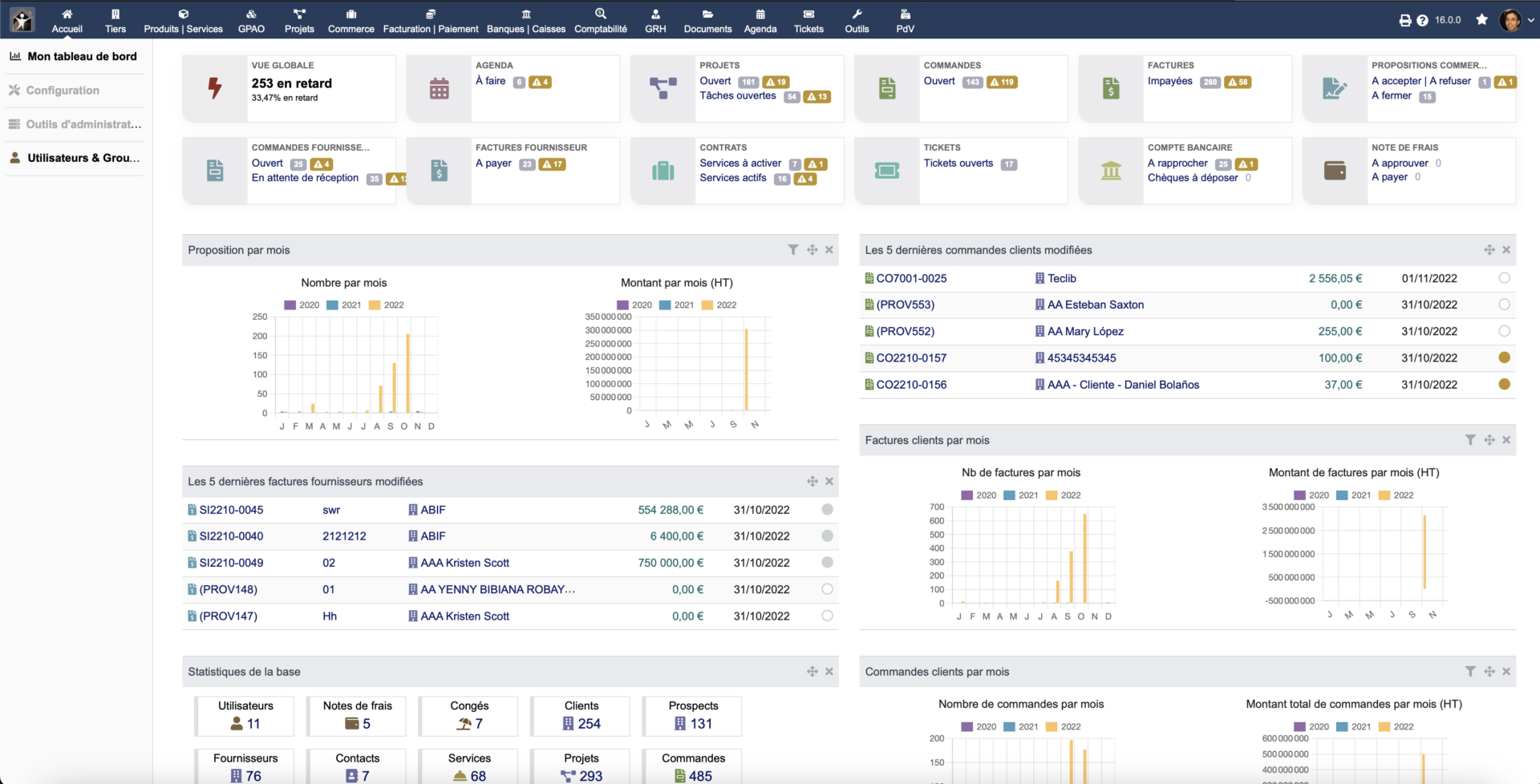
Task: Click move handle of Proposition par mois
Action: [813, 250]
